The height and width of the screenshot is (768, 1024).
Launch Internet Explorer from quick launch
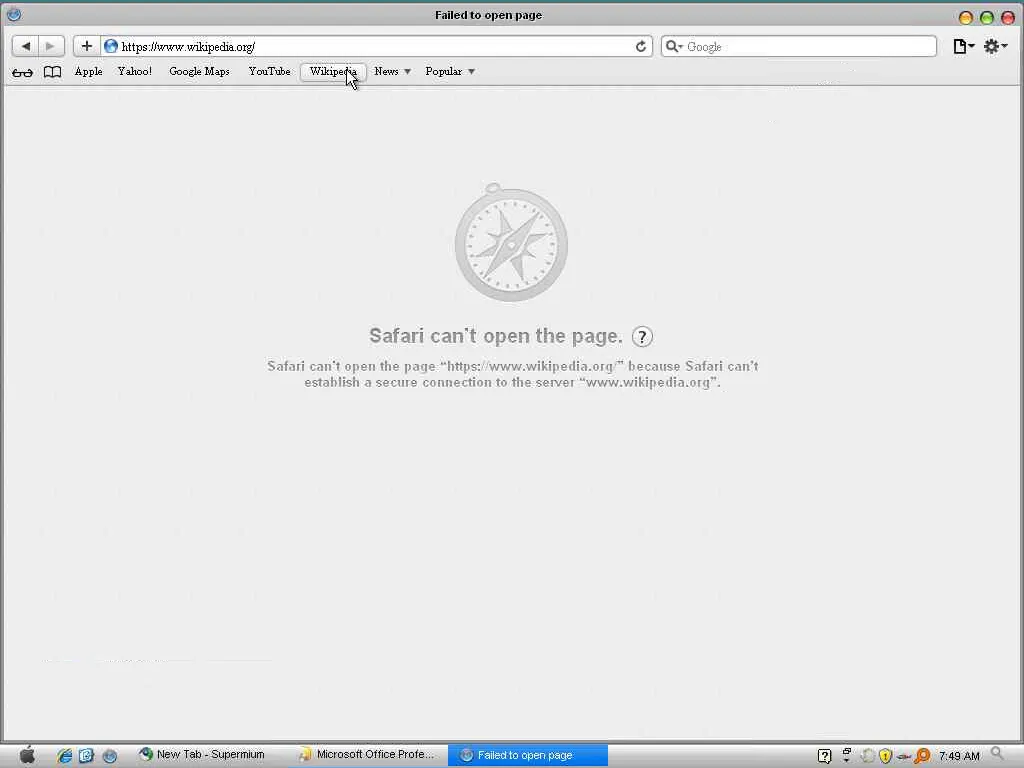coord(64,756)
